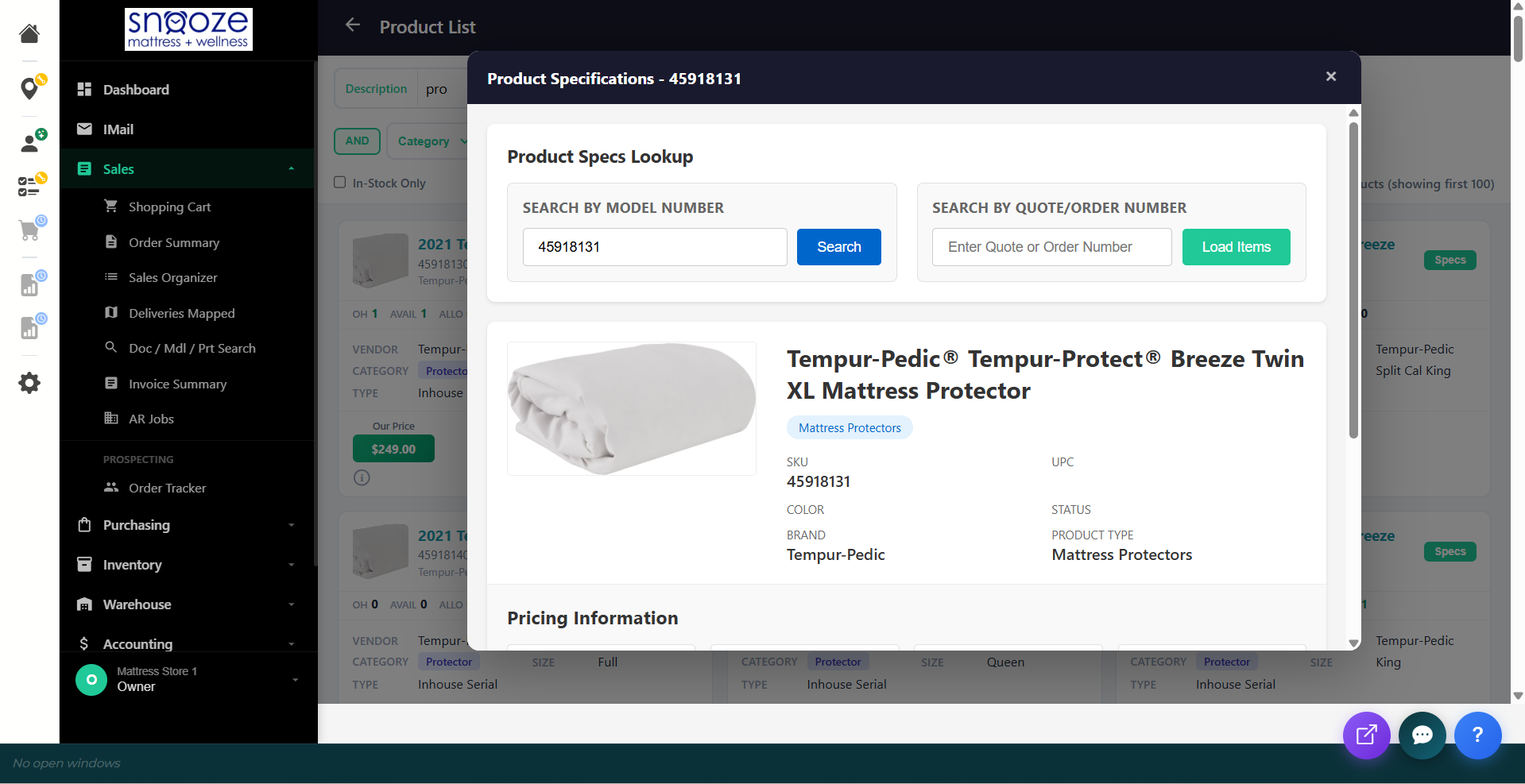Click the dialog scrollbar up arrow
1525x784 pixels.
pos(1353,113)
